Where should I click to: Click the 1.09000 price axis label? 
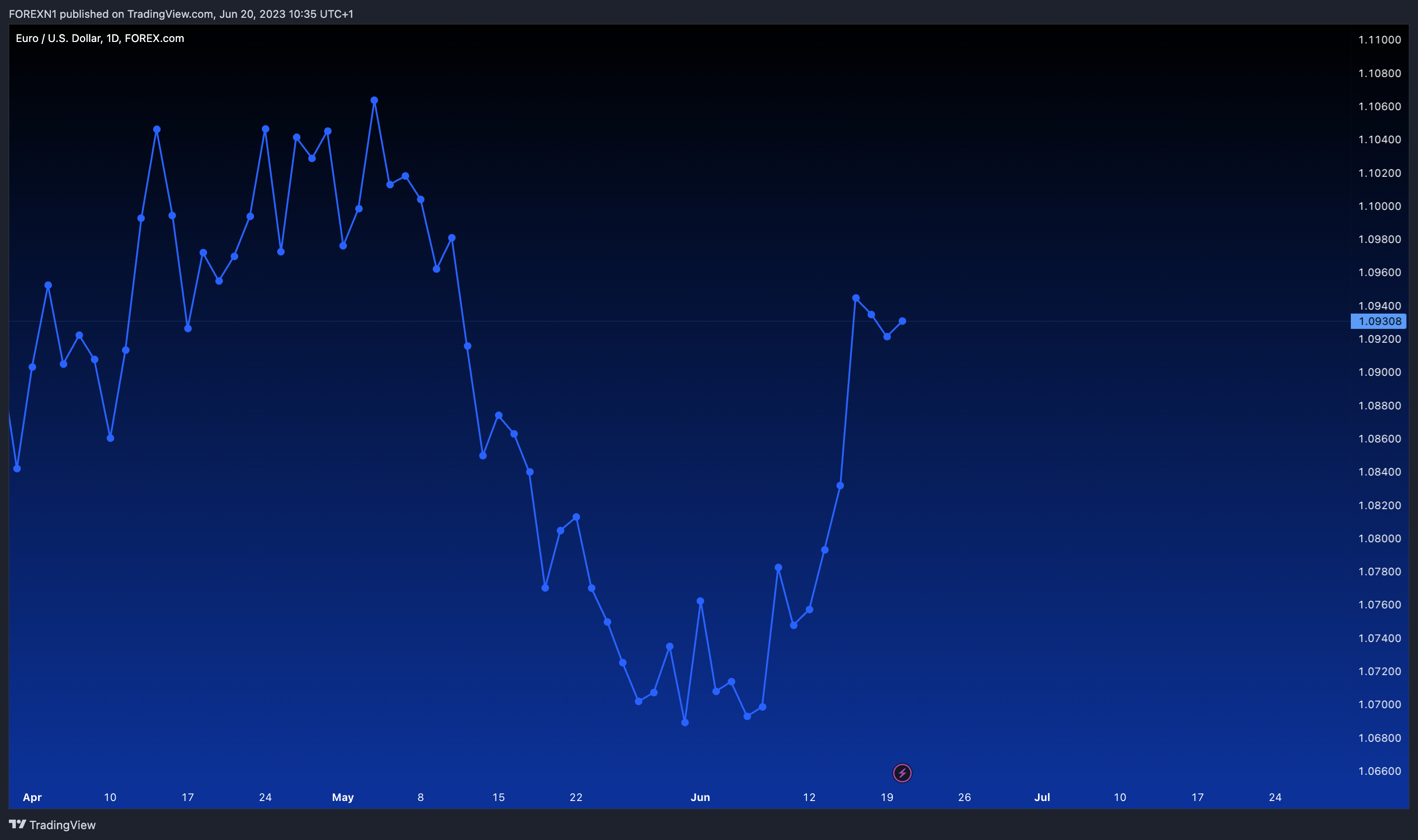(x=1379, y=372)
